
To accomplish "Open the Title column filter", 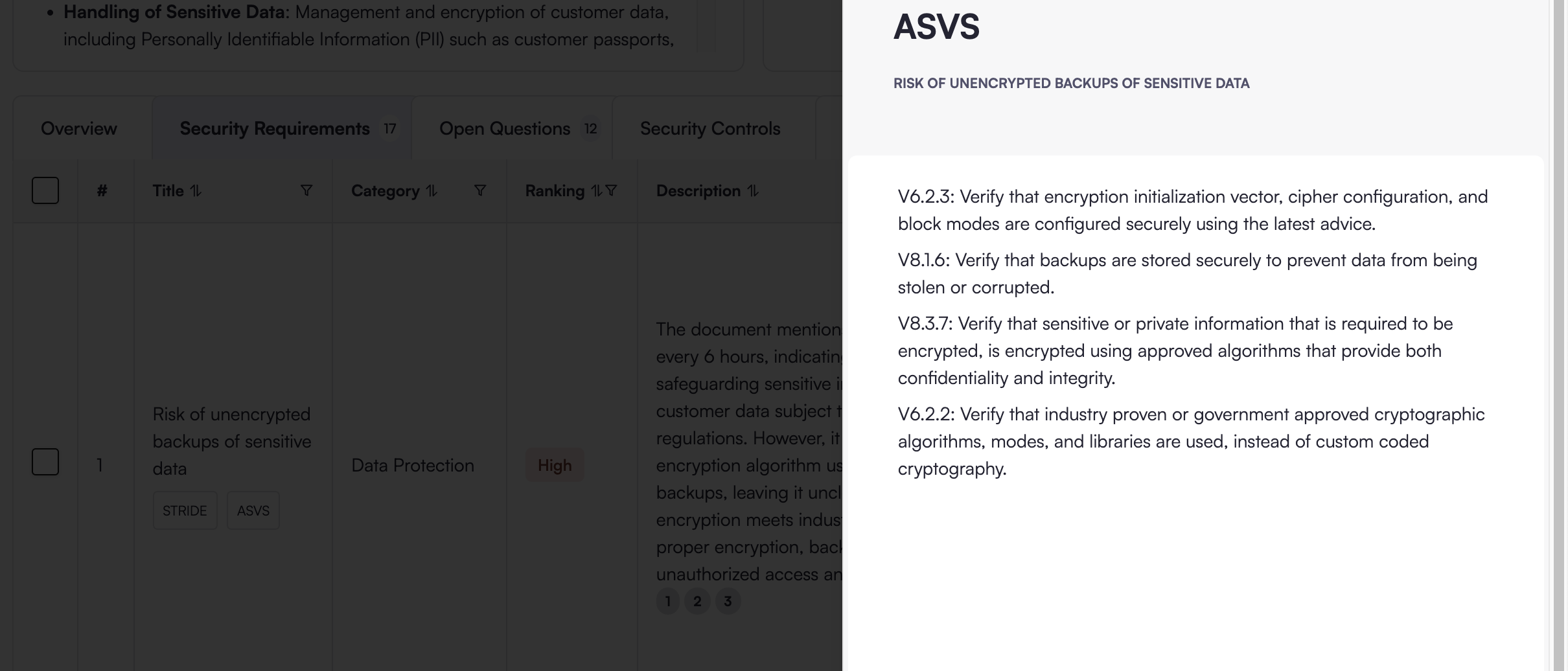I will point(306,190).
